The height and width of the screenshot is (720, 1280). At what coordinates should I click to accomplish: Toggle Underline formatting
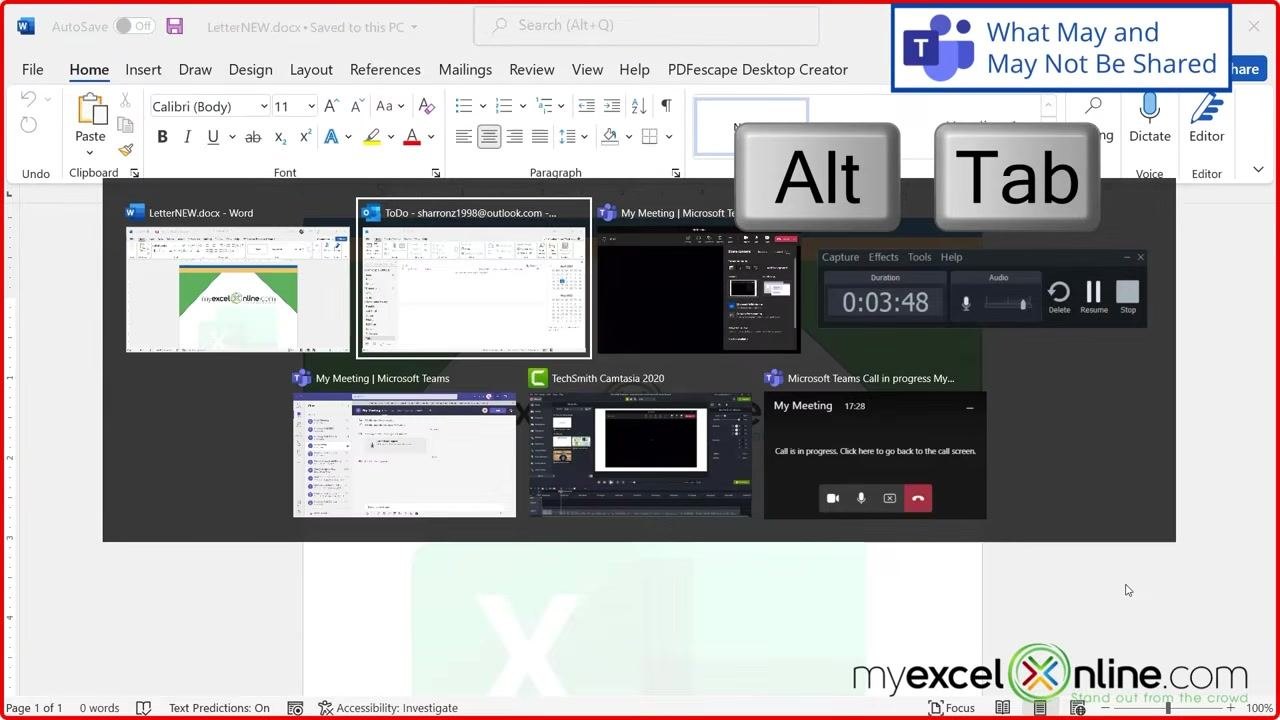tap(213, 137)
